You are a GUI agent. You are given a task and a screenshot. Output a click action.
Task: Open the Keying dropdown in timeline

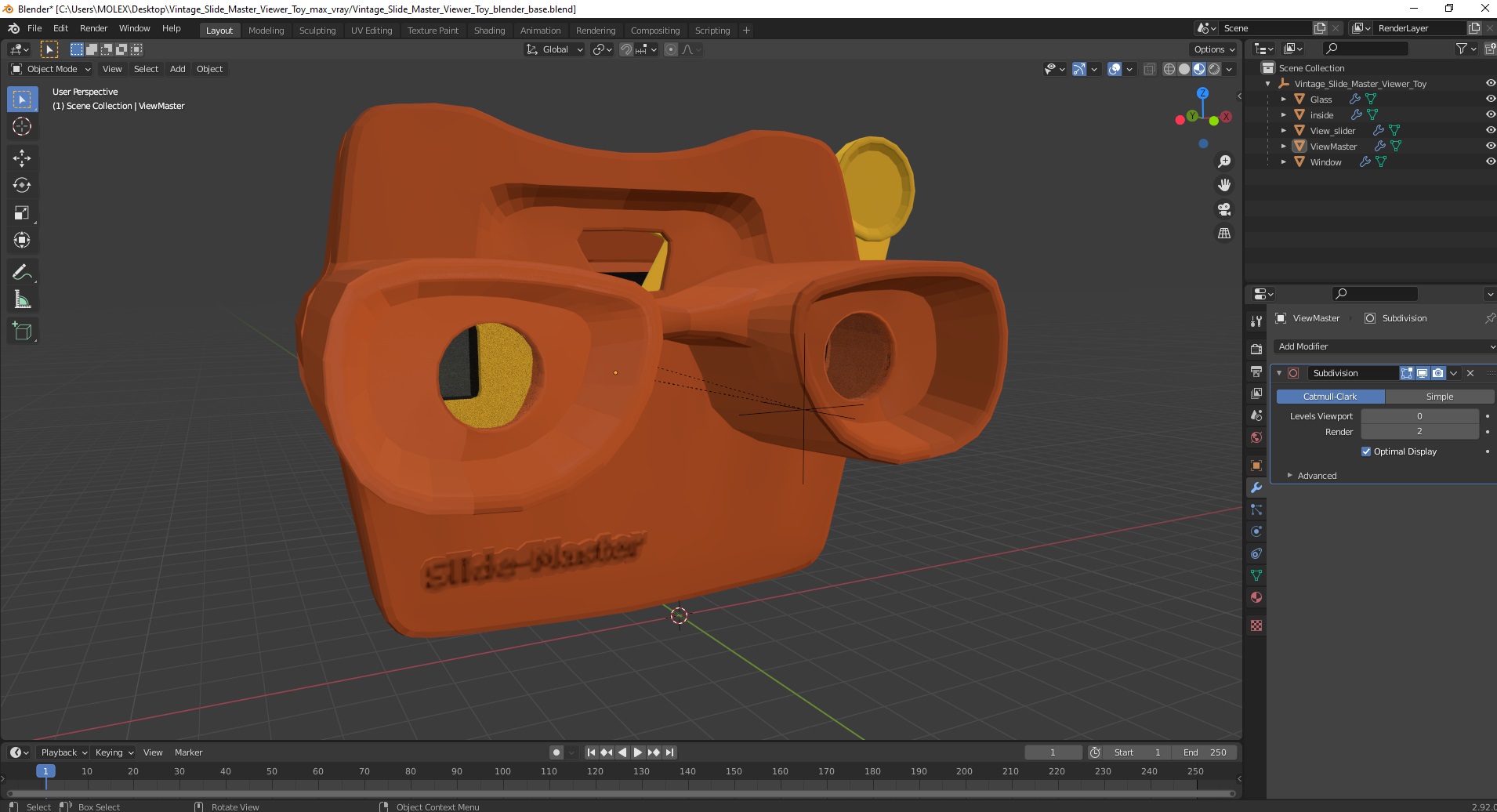coord(114,752)
